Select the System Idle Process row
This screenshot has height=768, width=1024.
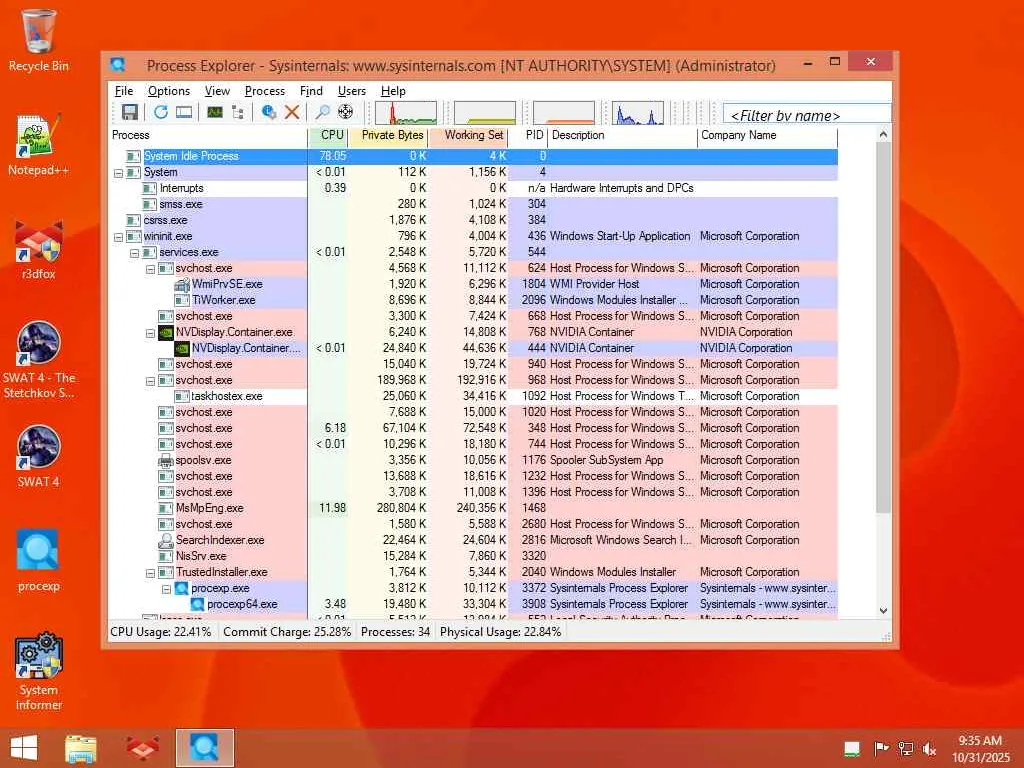(x=473, y=156)
